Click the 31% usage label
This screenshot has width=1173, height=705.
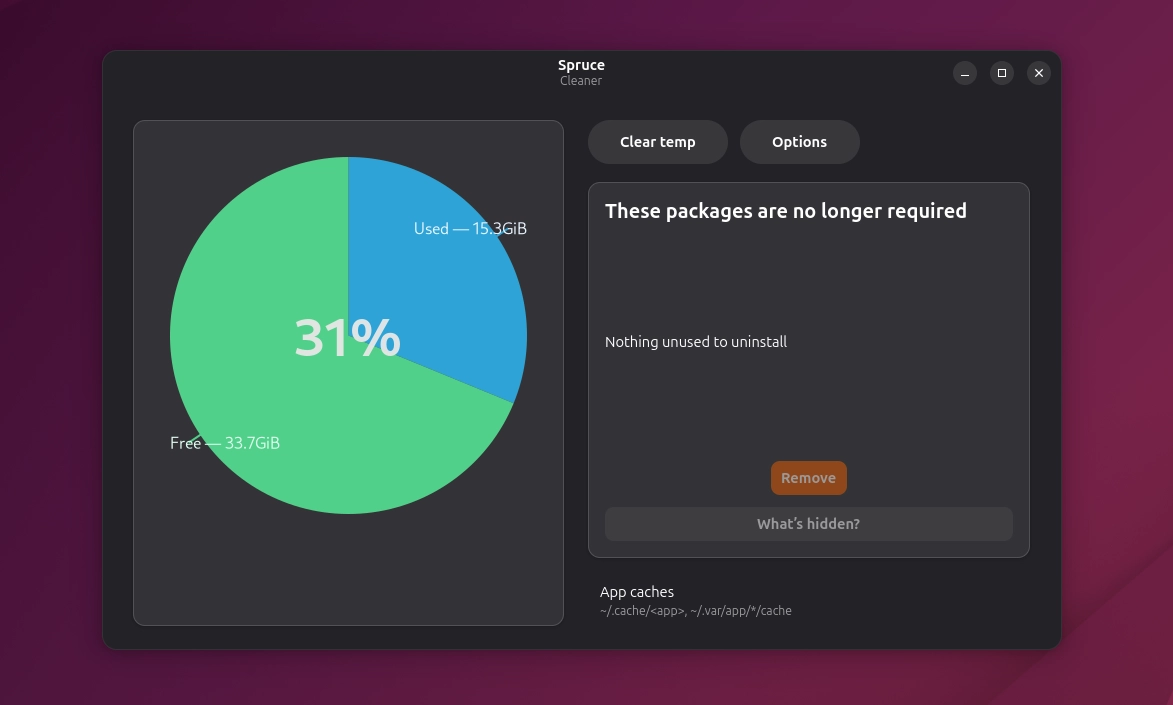coord(347,338)
